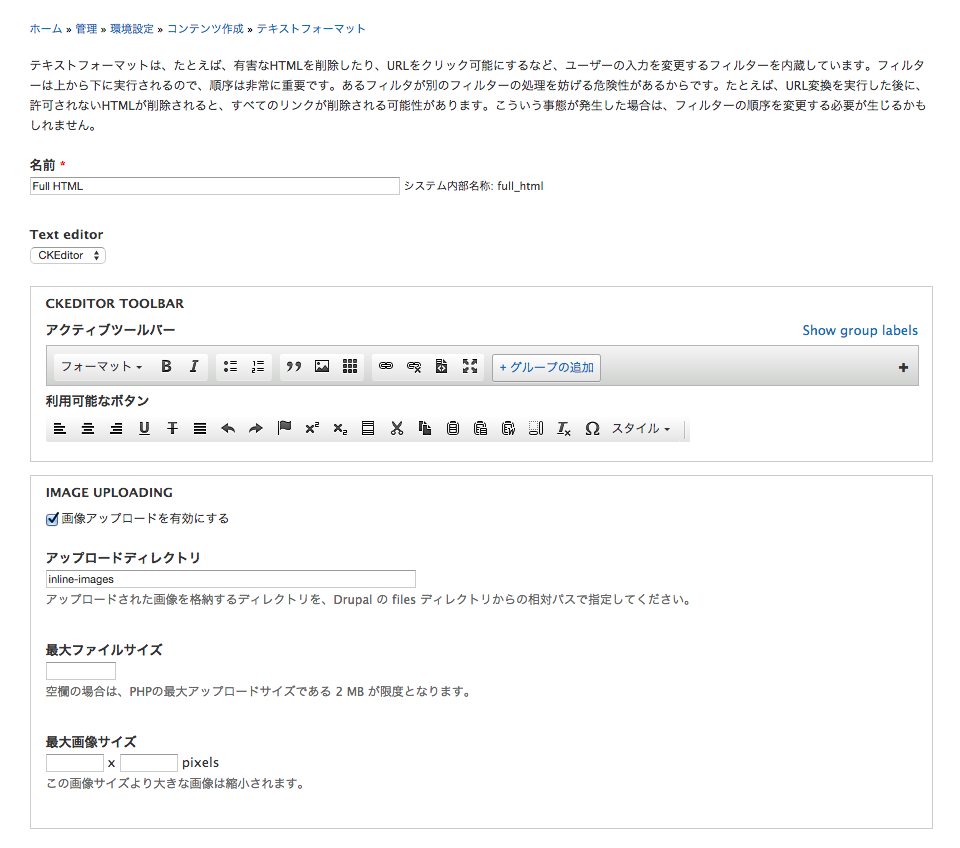The image size is (960, 848).
Task: Select the cut scissors icon
Action: coord(396,428)
